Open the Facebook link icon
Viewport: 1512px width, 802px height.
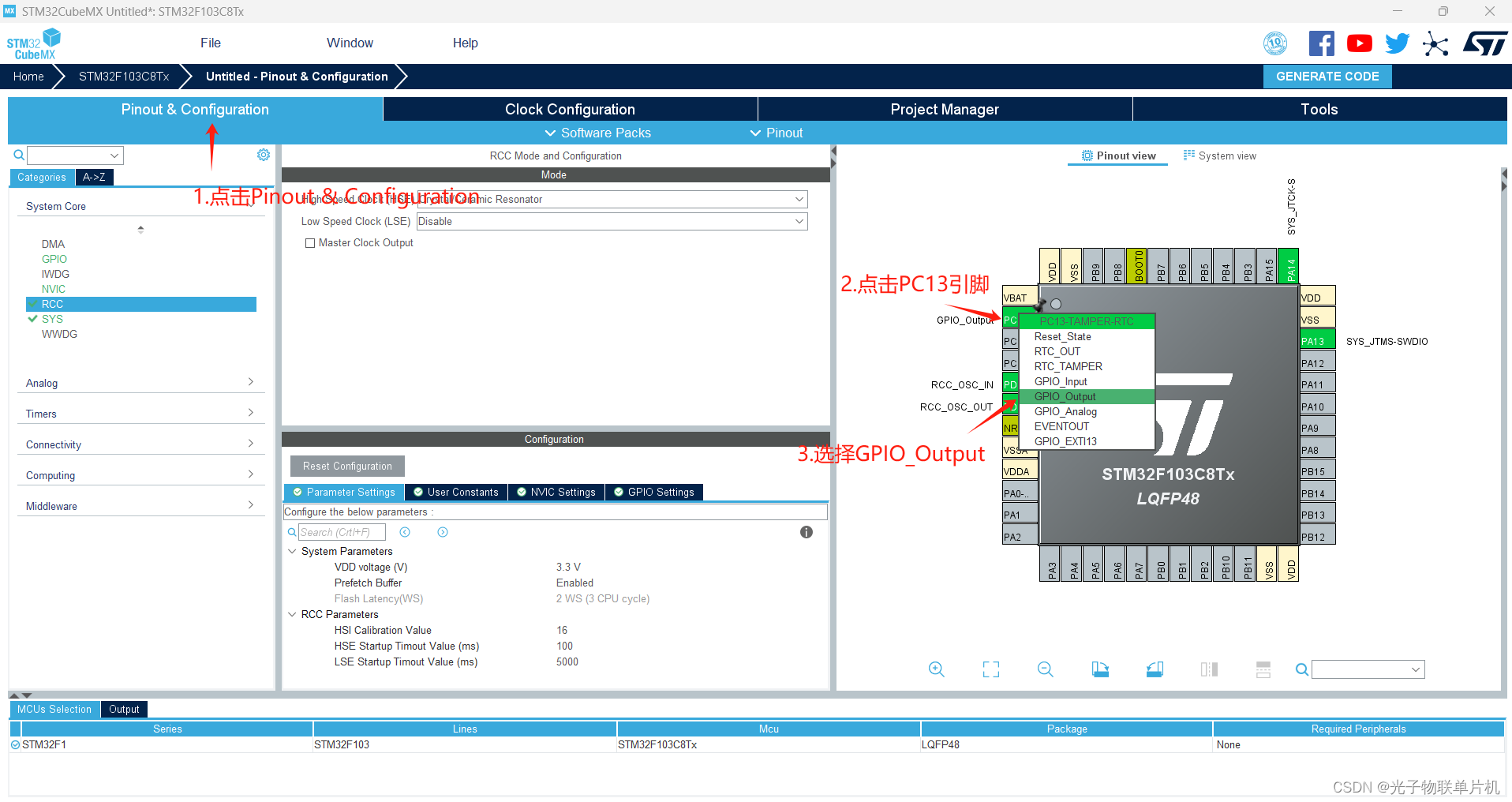pyautogui.click(x=1321, y=43)
